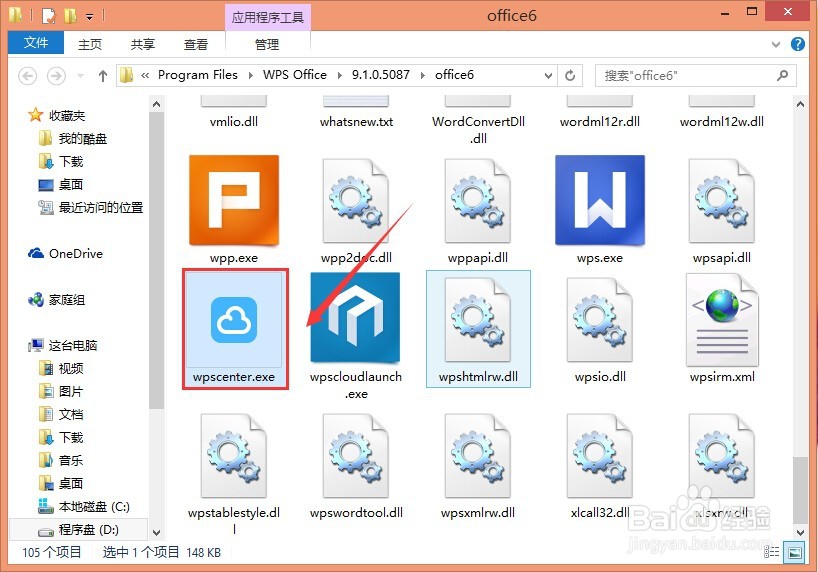
Task: Open 收藏夹 in navigation pane
Action: pos(67,115)
